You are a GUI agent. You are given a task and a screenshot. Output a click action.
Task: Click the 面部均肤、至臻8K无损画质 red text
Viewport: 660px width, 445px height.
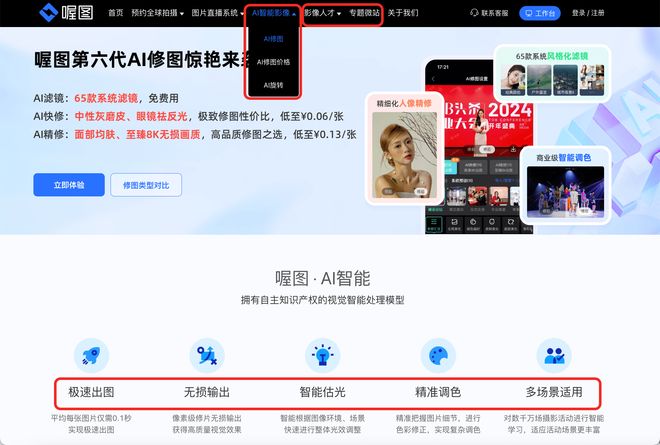(137, 134)
